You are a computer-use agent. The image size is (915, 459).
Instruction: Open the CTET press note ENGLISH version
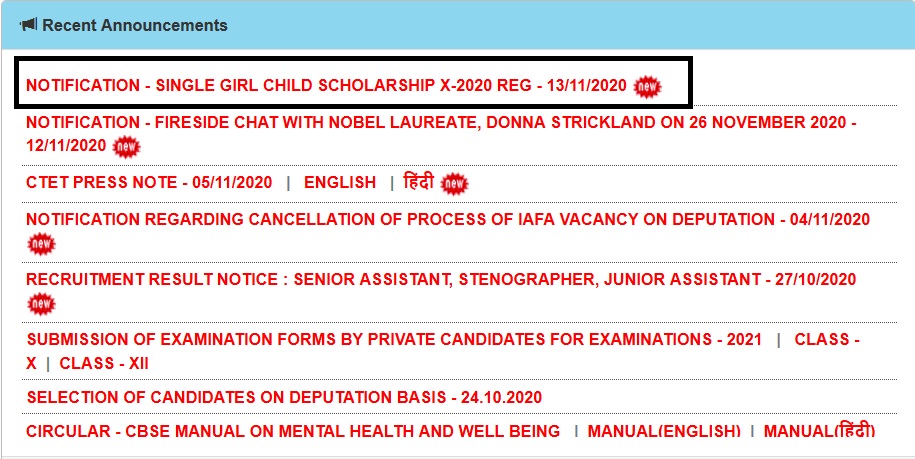click(x=340, y=183)
